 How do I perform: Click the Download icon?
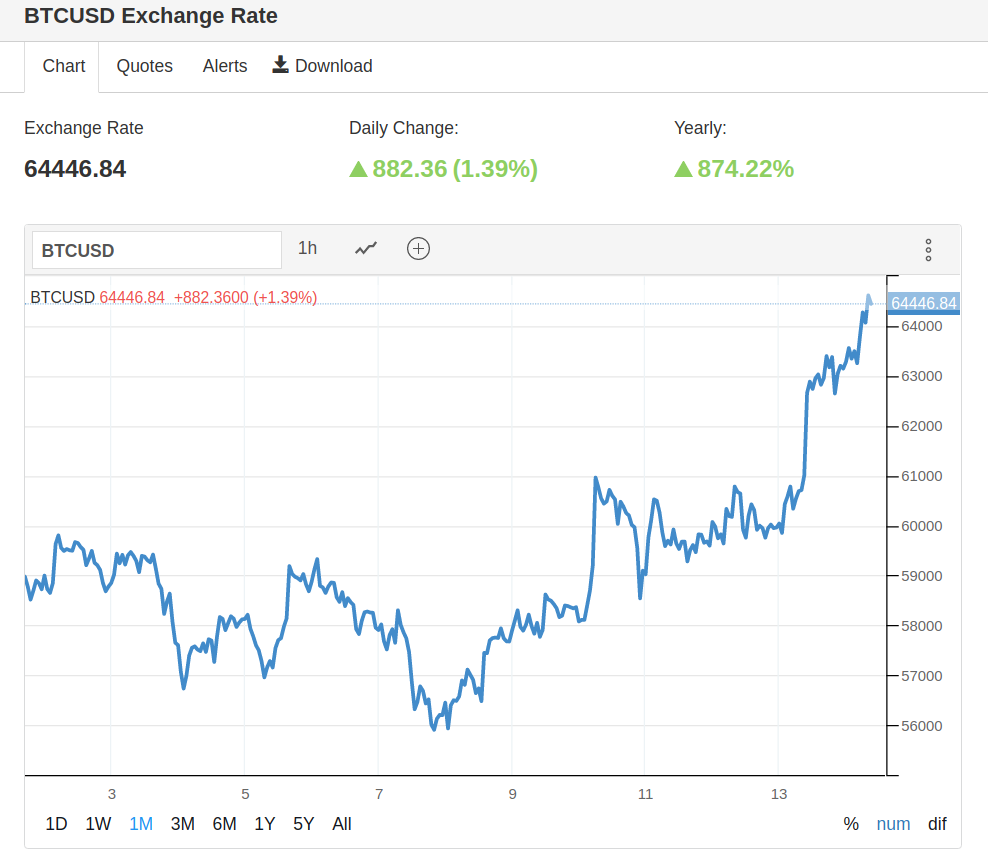click(281, 65)
